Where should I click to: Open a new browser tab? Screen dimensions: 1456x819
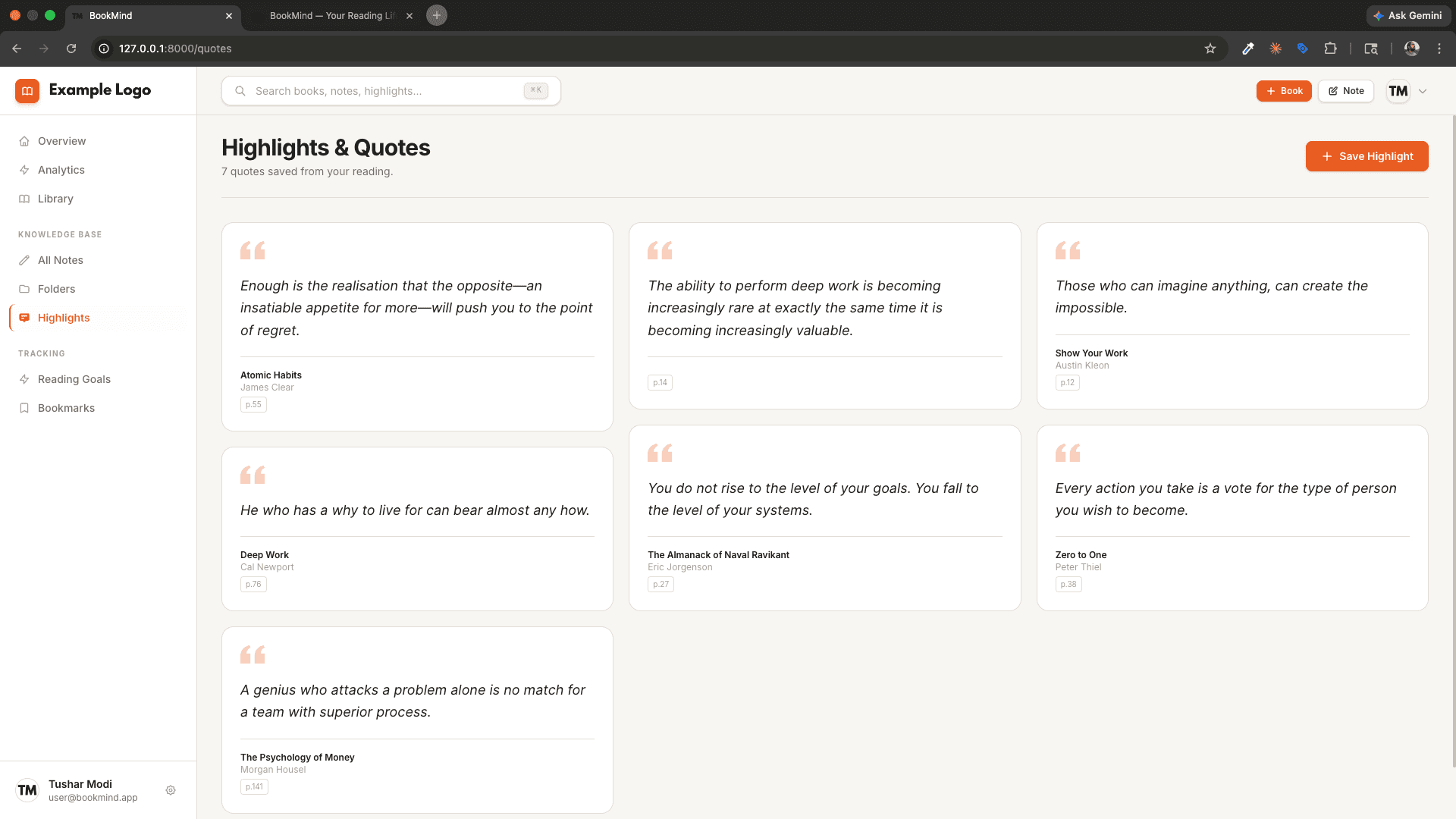coord(437,15)
